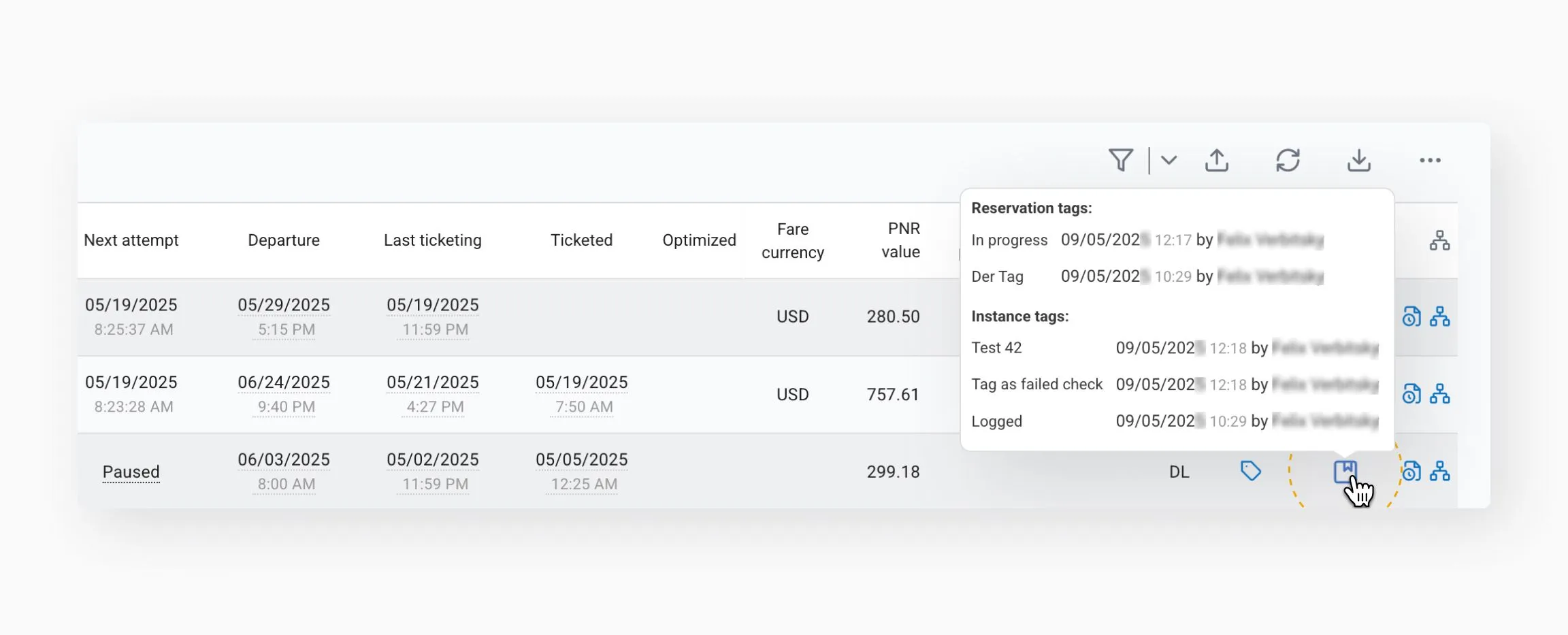Viewport: 1568px width, 635px height.
Task: Open history icon in the 299.18 row
Action: pos(1411,471)
